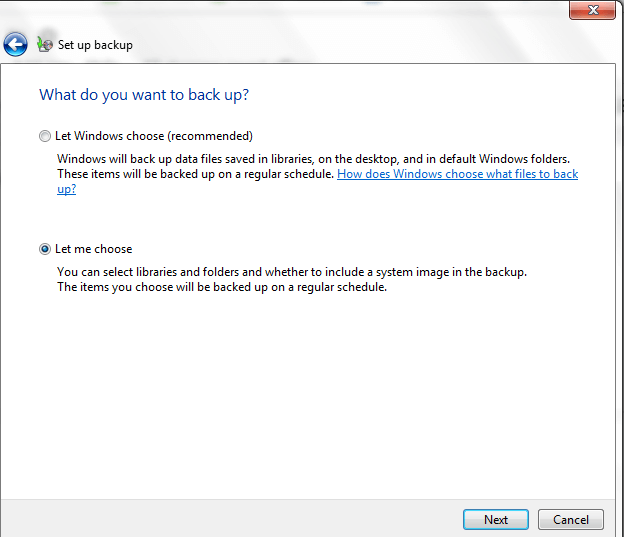The image size is (624, 537).
Task: Select the Let me choose radio button
Action: click(44, 249)
